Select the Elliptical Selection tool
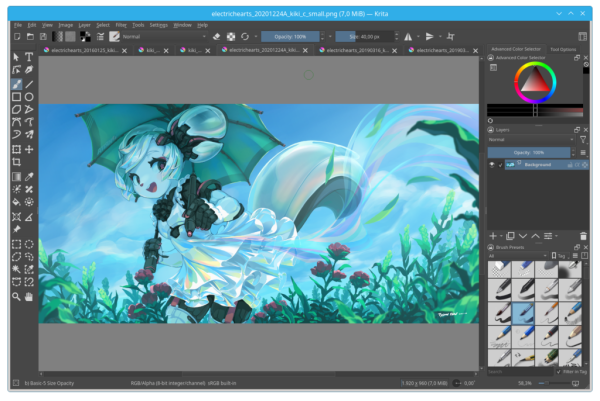600x401 pixels. click(29, 244)
